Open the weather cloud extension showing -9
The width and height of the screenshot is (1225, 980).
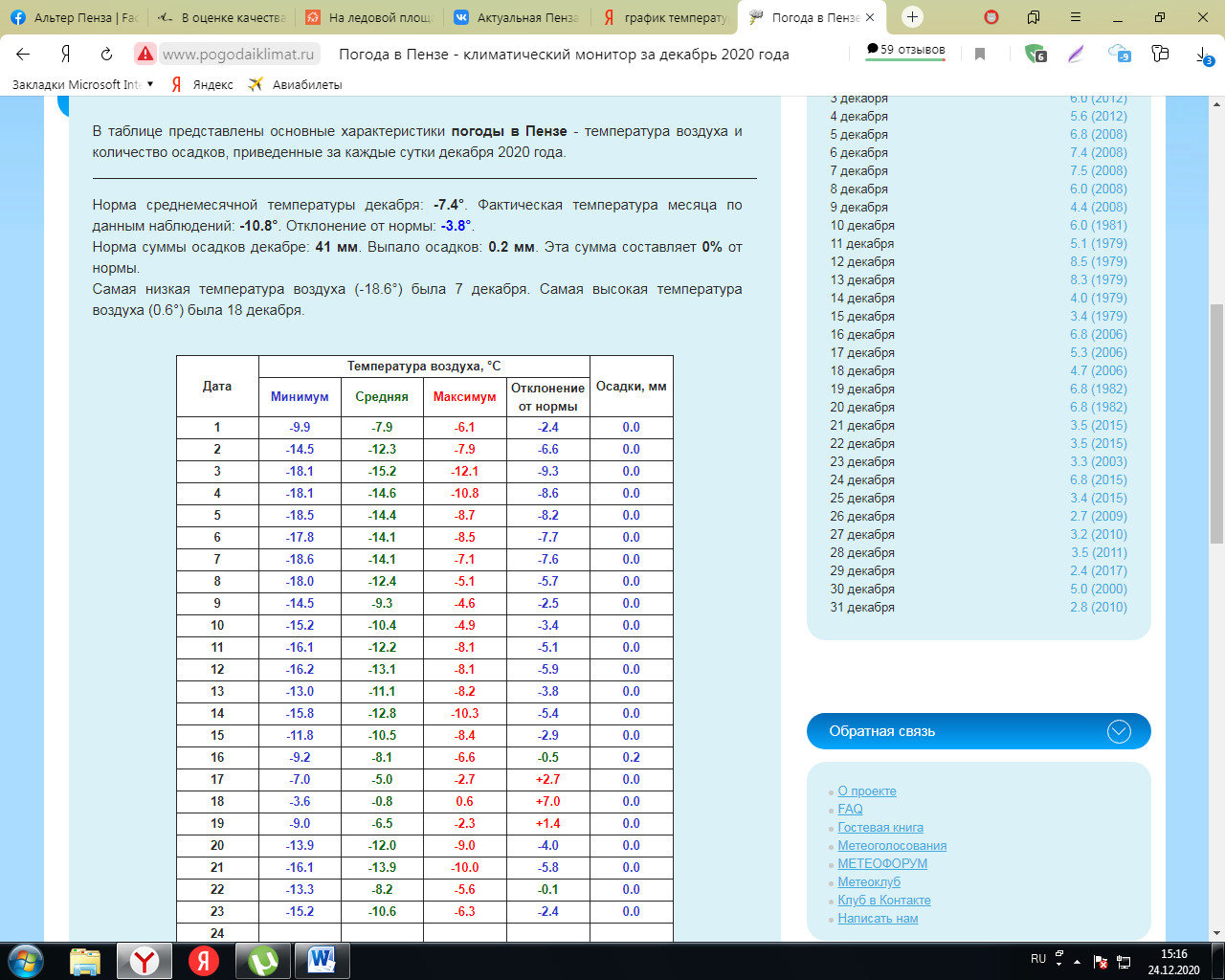(1119, 55)
